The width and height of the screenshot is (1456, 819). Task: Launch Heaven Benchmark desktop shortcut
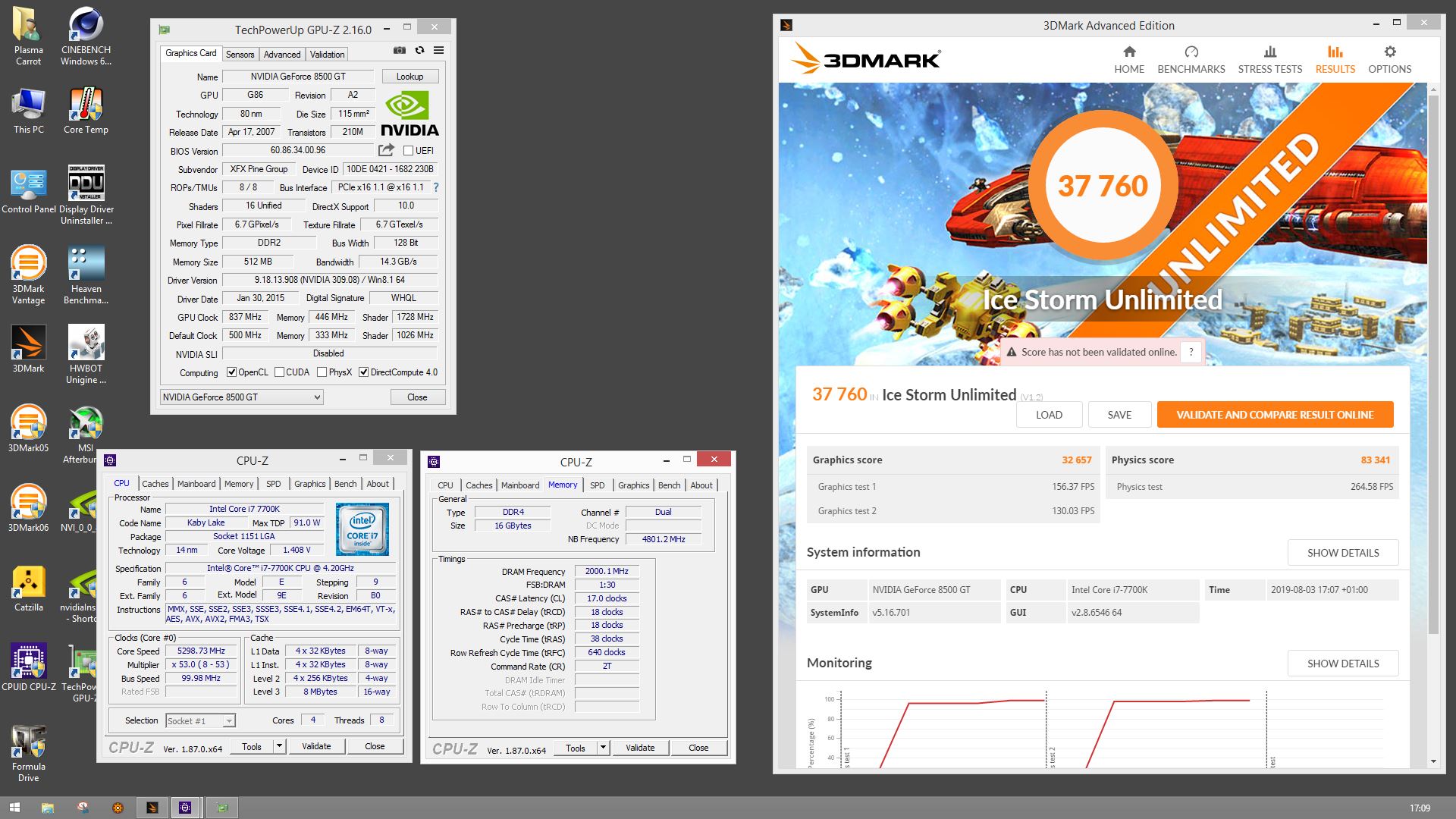click(x=86, y=275)
